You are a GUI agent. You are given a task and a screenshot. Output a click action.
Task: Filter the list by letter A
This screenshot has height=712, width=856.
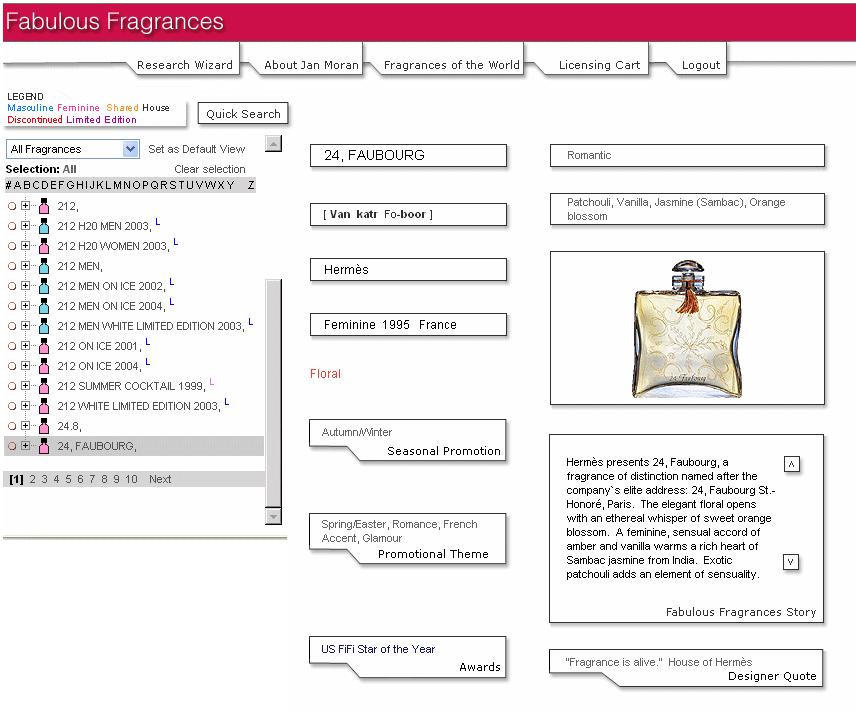[17, 185]
